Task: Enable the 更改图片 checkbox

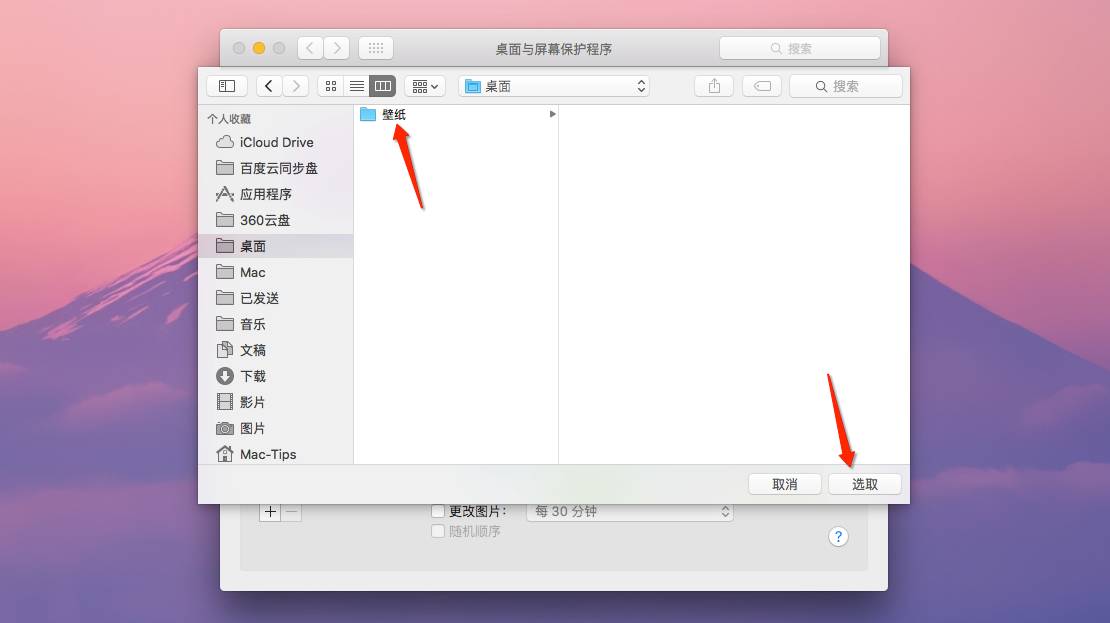Action: click(438, 511)
